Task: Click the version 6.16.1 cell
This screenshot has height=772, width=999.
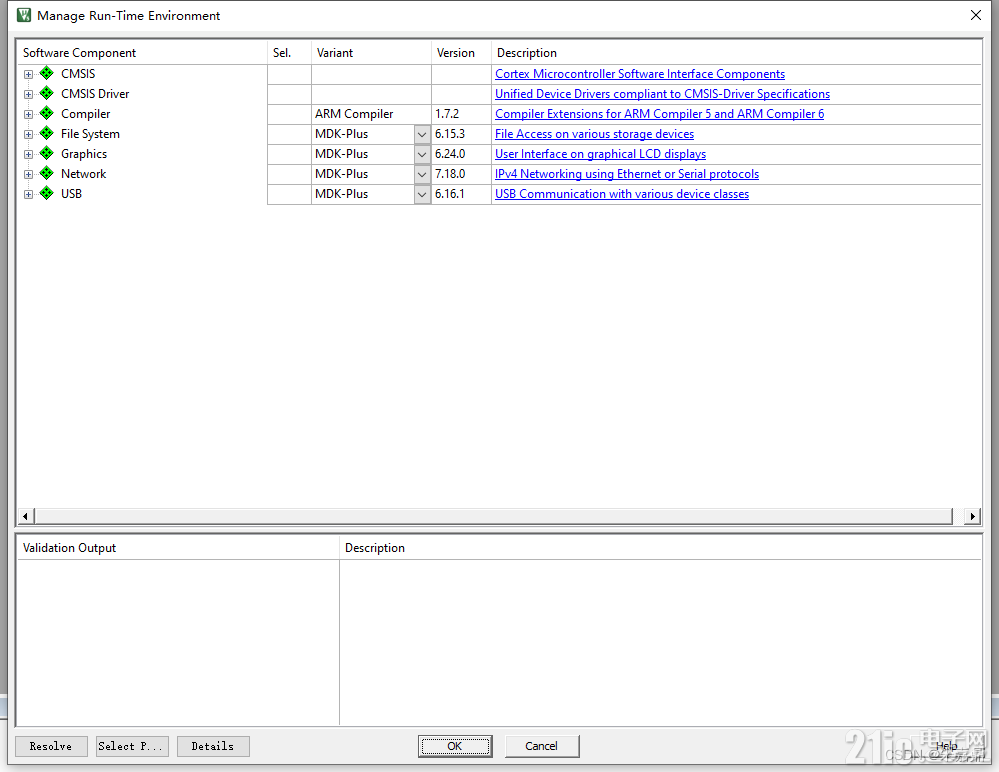Action: pyautogui.click(x=461, y=194)
